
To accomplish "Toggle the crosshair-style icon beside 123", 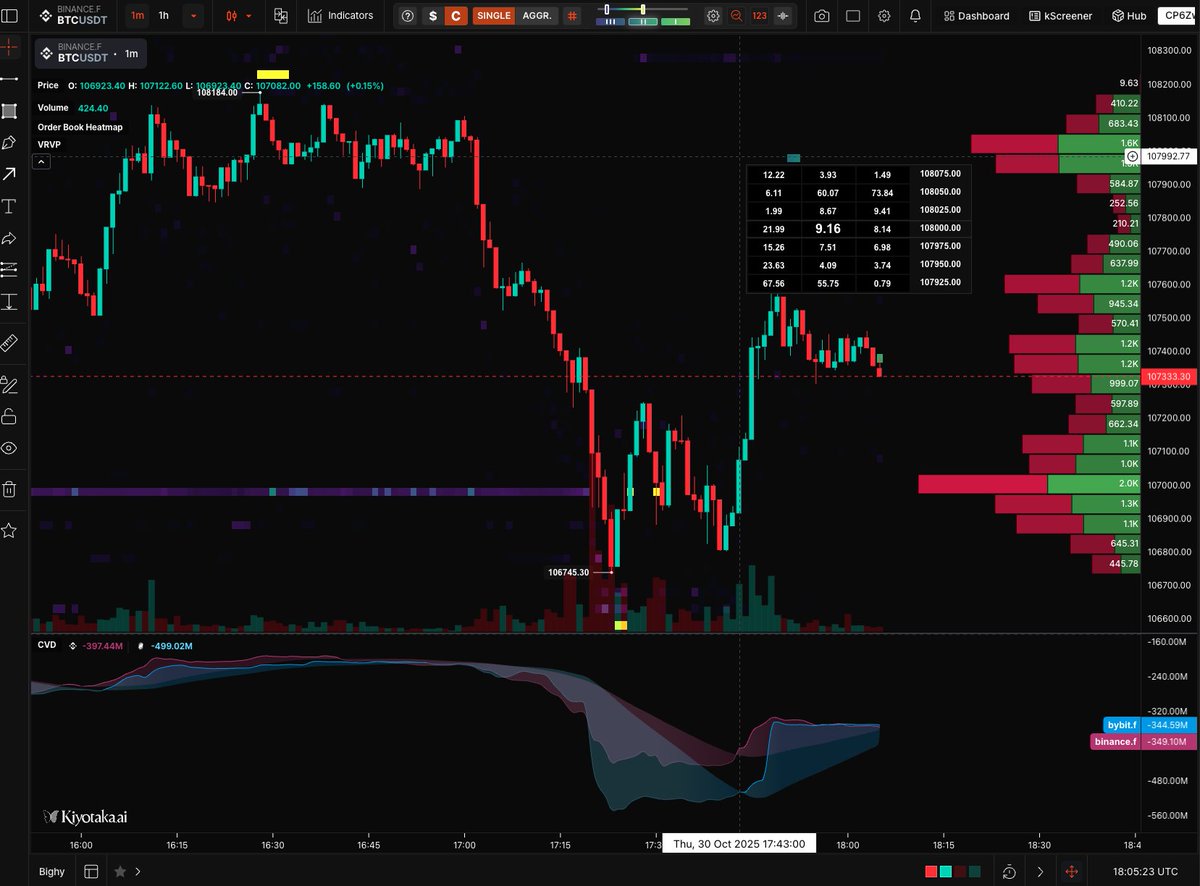I will click(x=783, y=16).
